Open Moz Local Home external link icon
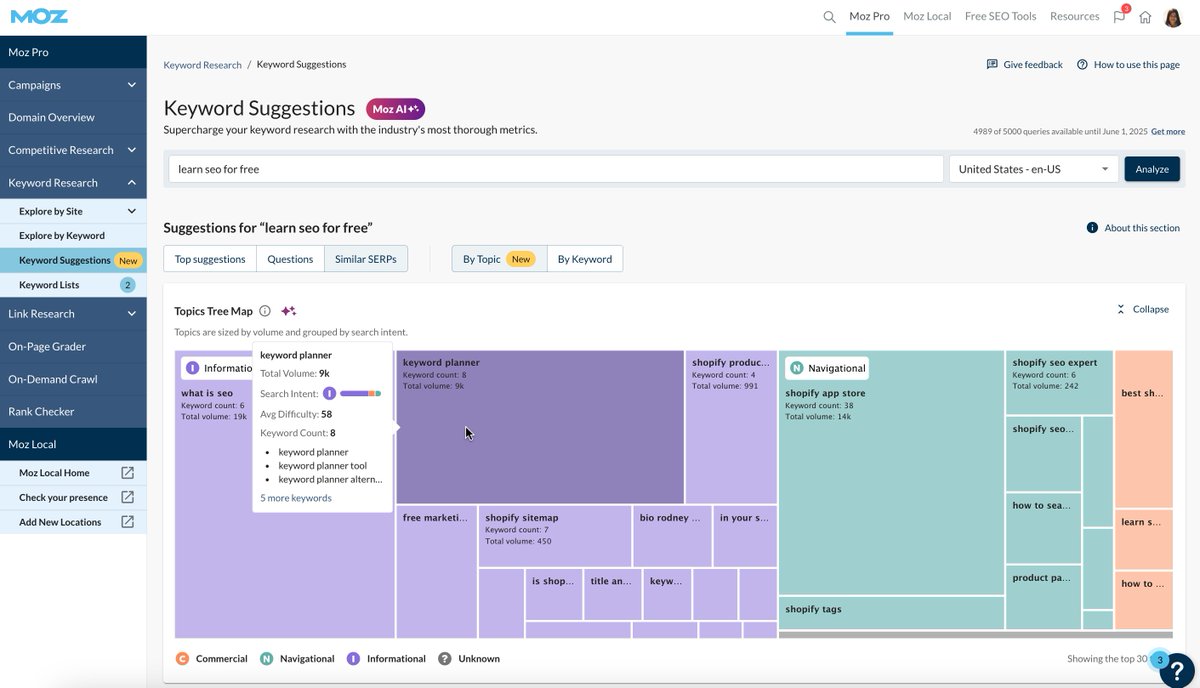This screenshot has height=688, width=1200. click(x=128, y=472)
